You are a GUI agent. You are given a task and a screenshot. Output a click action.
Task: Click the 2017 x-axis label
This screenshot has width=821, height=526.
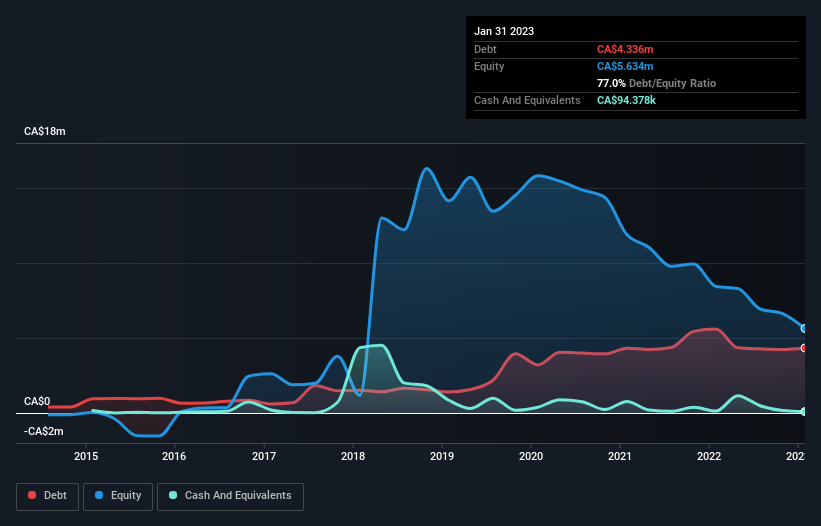point(264,456)
